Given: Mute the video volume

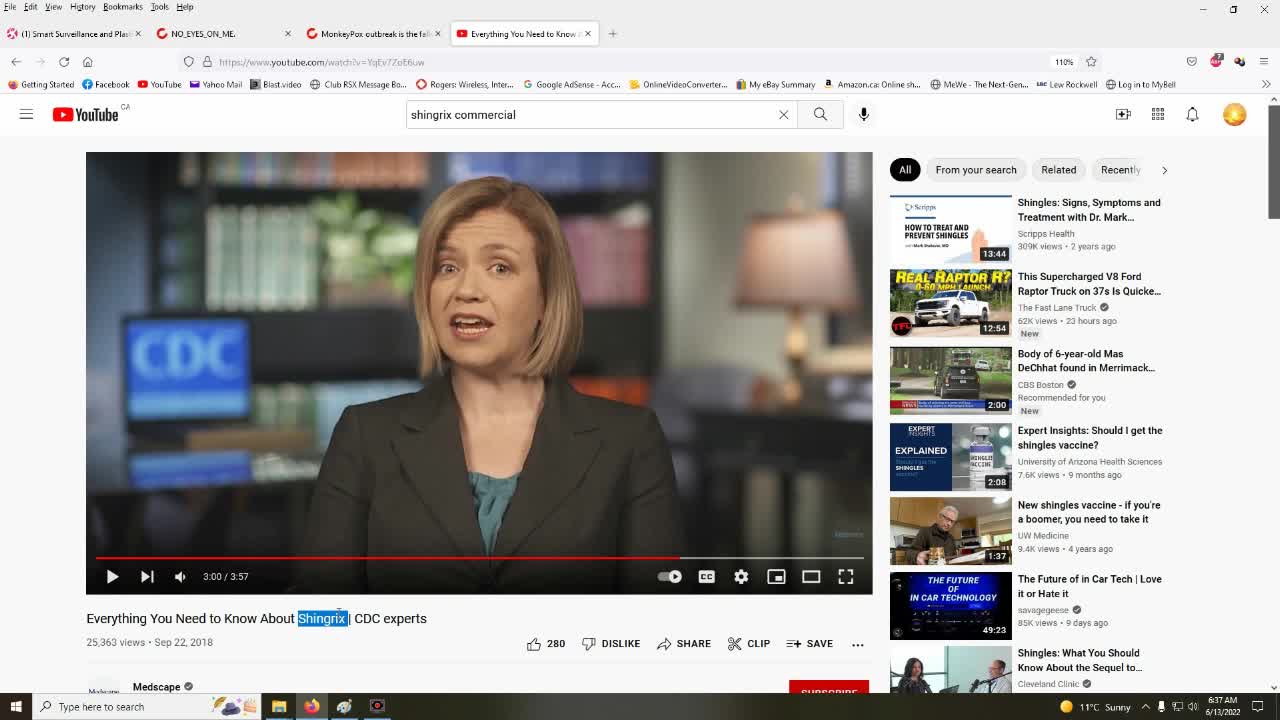Looking at the screenshot, I should click(x=180, y=576).
